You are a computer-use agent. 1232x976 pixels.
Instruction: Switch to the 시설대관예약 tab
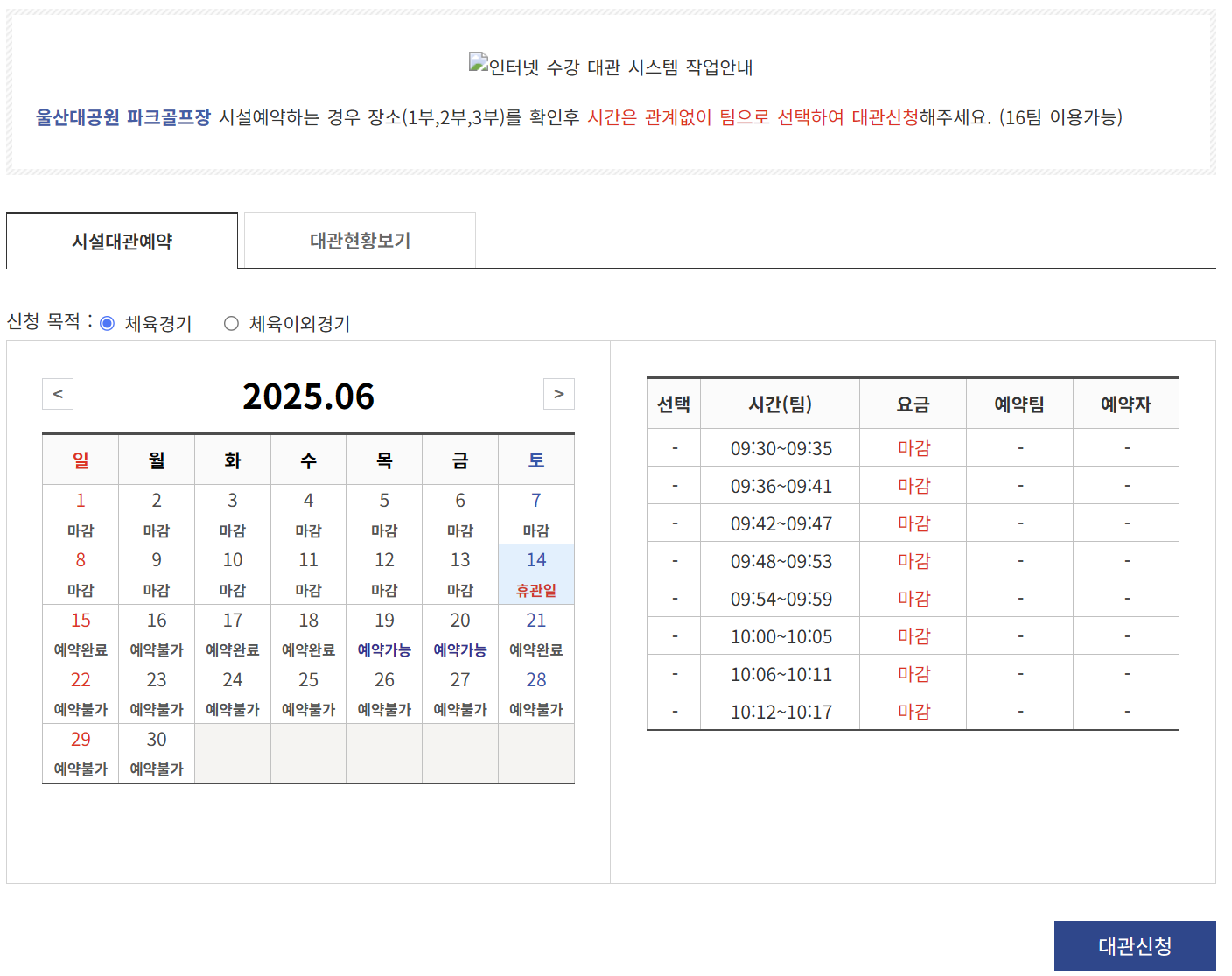pyautogui.click(x=122, y=239)
